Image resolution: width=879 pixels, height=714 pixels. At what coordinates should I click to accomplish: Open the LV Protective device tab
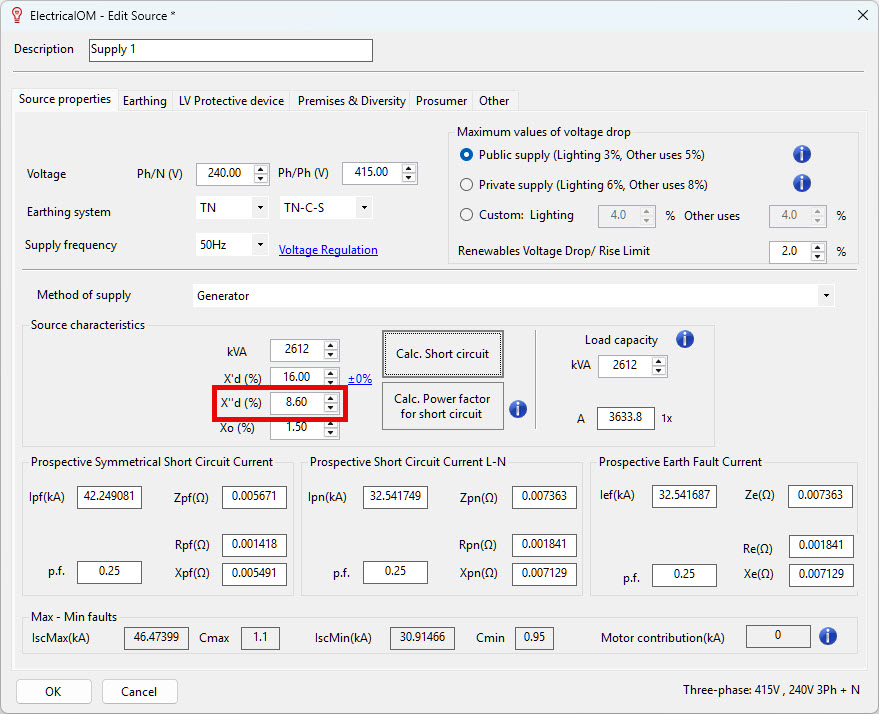pyautogui.click(x=232, y=101)
